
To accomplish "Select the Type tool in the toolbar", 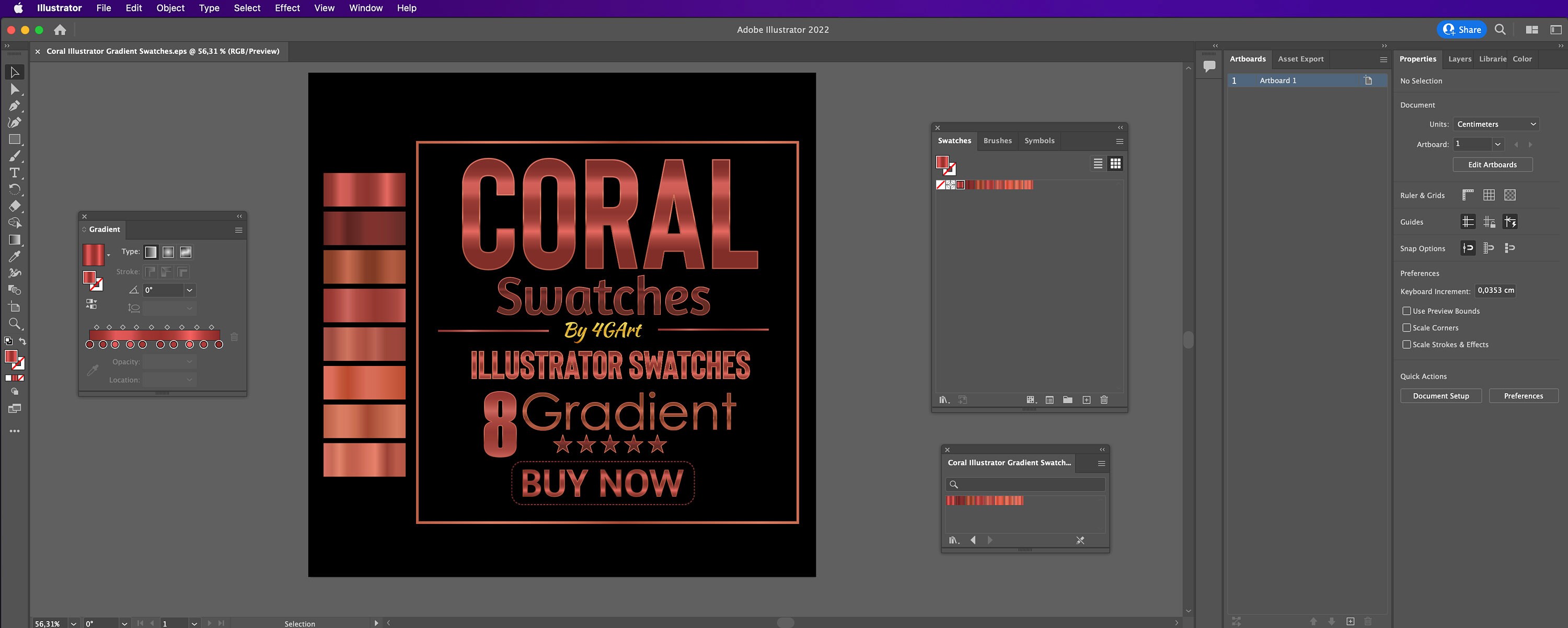I will pyautogui.click(x=15, y=173).
